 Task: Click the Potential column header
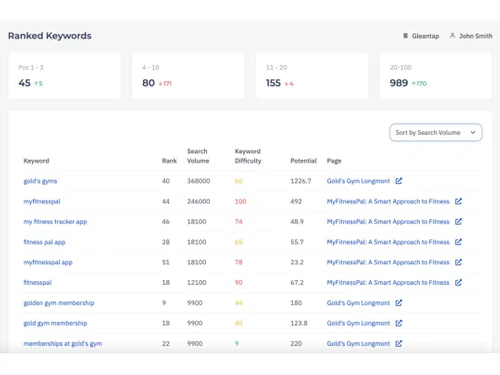[303, 161]
